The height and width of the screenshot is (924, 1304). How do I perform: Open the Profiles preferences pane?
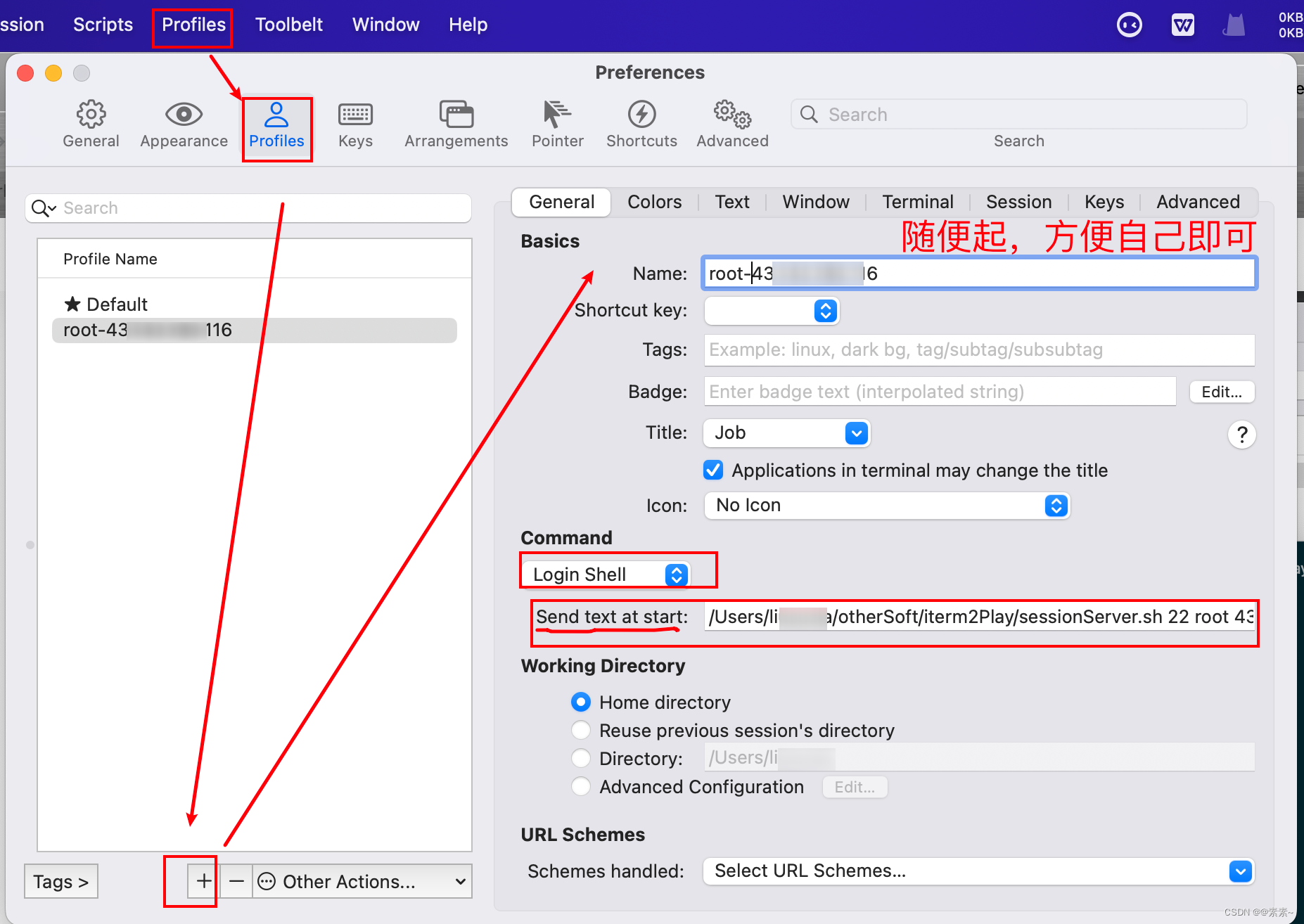point(276,124)
